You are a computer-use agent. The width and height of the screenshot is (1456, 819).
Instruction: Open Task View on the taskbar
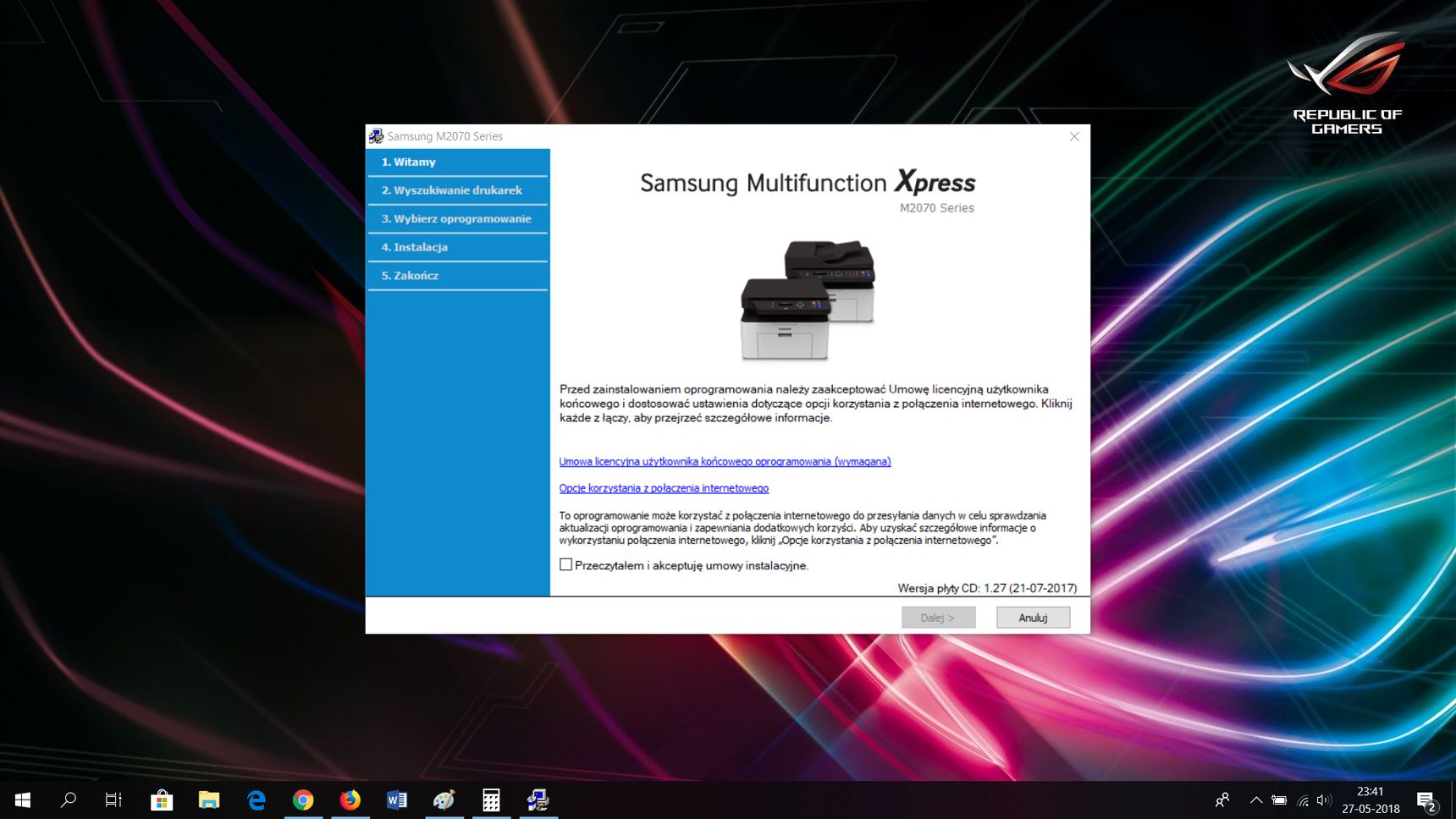(113, 800)
